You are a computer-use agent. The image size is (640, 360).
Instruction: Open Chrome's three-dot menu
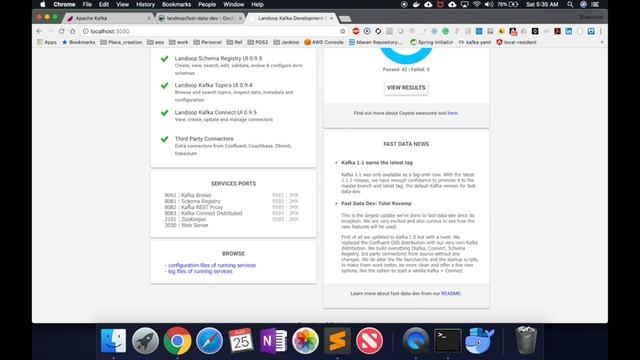601,31
